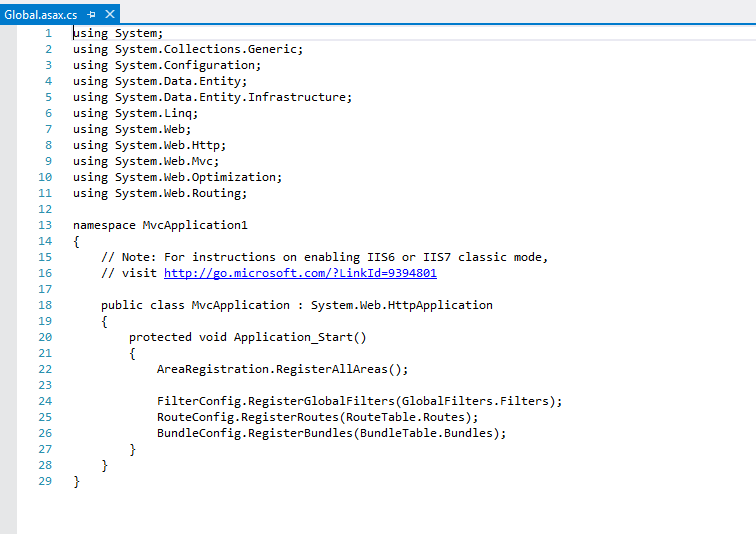Click the 'using System.Web.Mvc;' line

tap(146, 161)
